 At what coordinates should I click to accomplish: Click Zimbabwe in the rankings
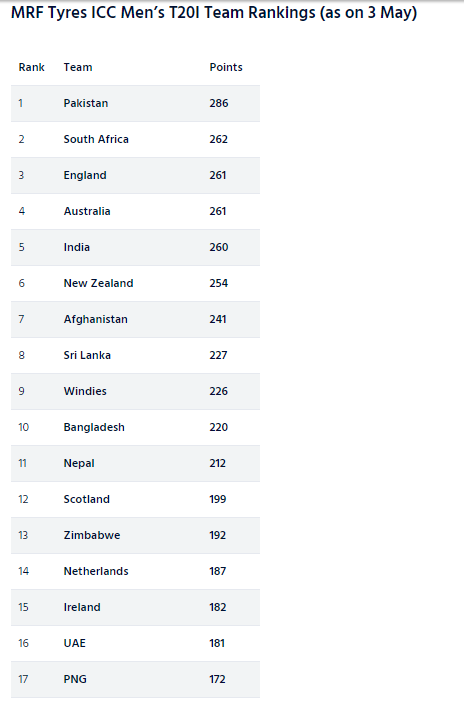(x=92, y=535)
